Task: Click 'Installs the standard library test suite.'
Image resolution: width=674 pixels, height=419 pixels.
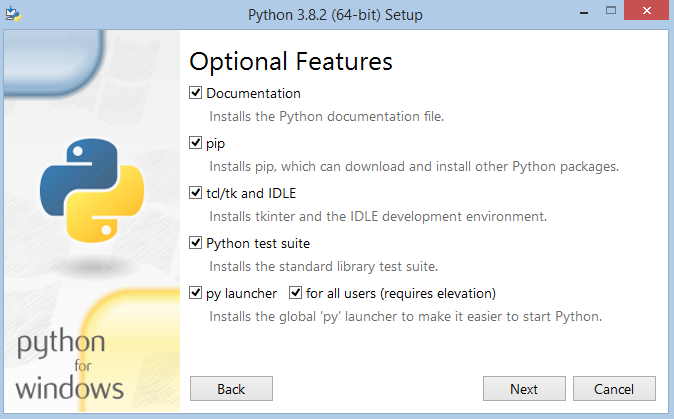Action: pyautogui.click(x=324, y=266)
